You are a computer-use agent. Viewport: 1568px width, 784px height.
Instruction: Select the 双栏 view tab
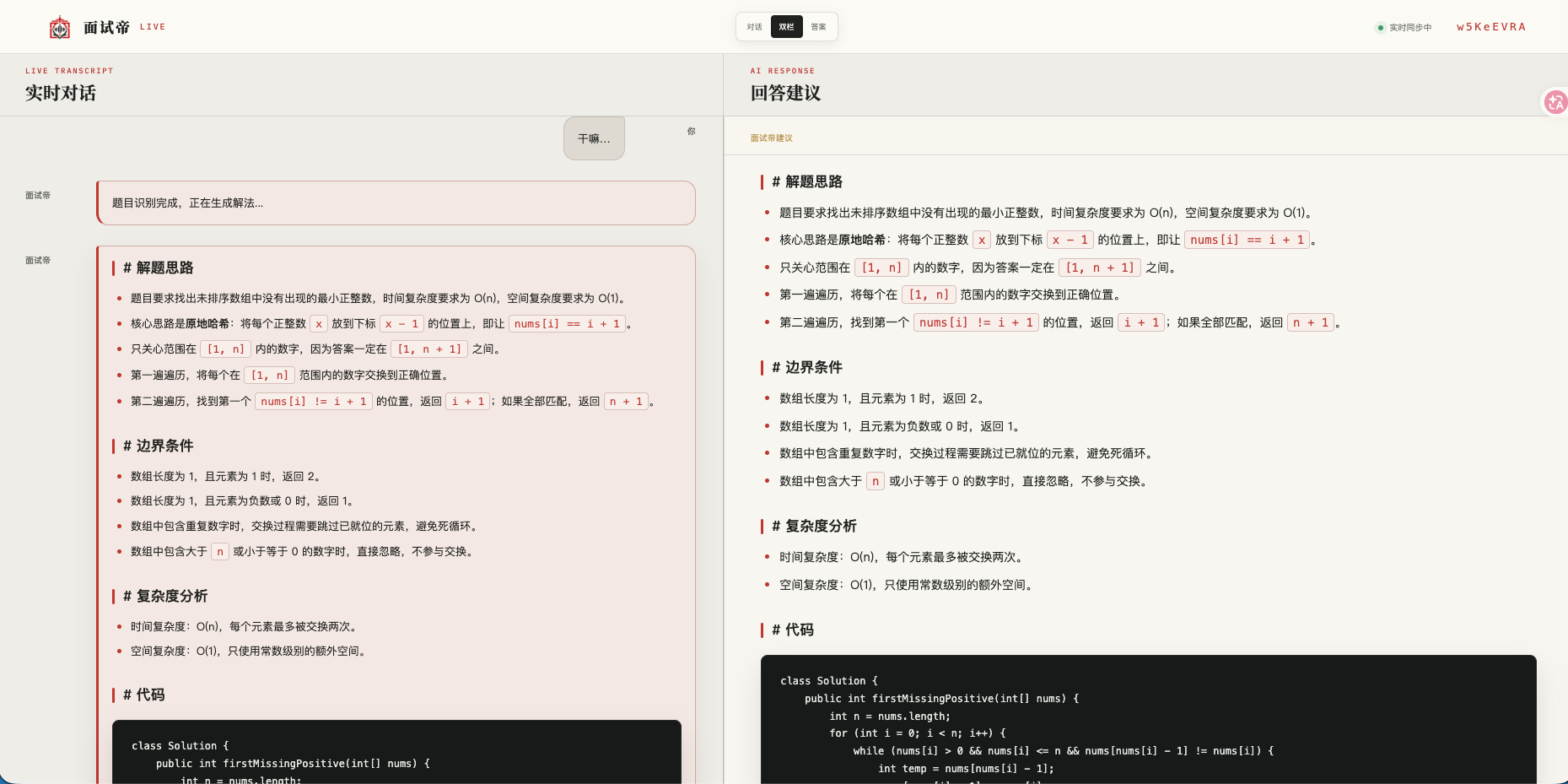[x=787, y=27]
